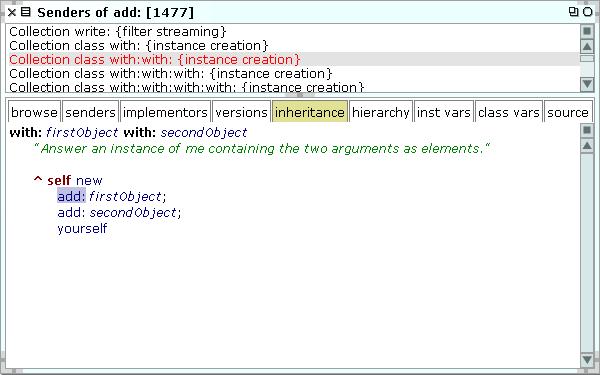Click 'new' after self in the code
This screenshot has height=375, width=600.
coord(89,181)
